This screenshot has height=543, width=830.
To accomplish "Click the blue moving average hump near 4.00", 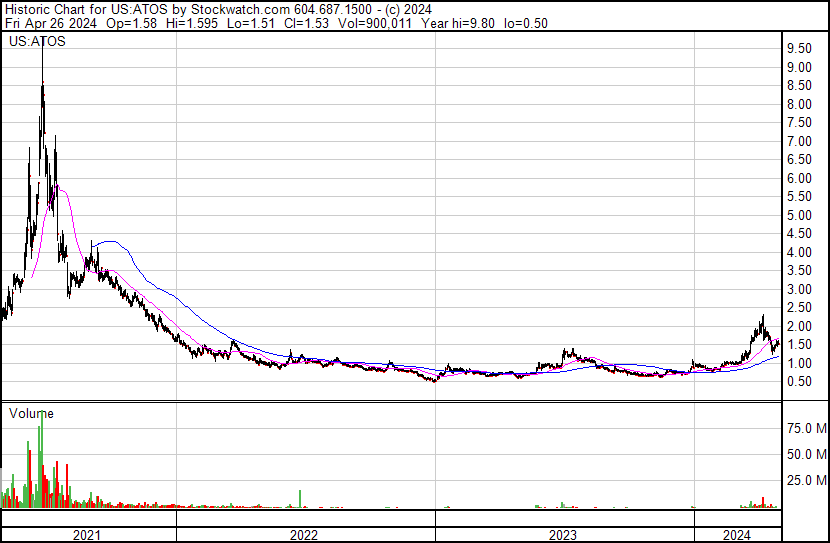I will [106, 241].
